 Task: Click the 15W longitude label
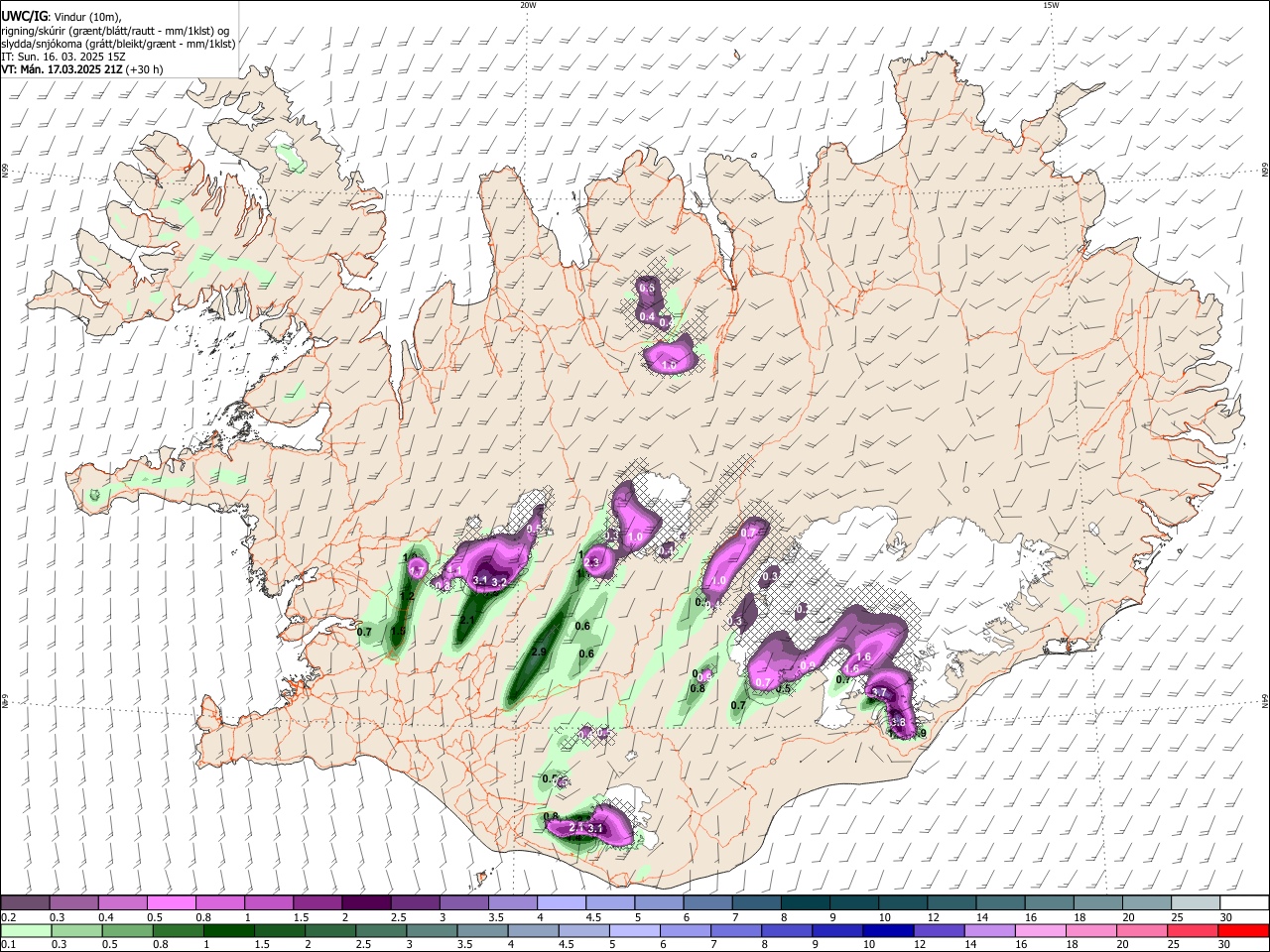click(x=1051, y=5)
